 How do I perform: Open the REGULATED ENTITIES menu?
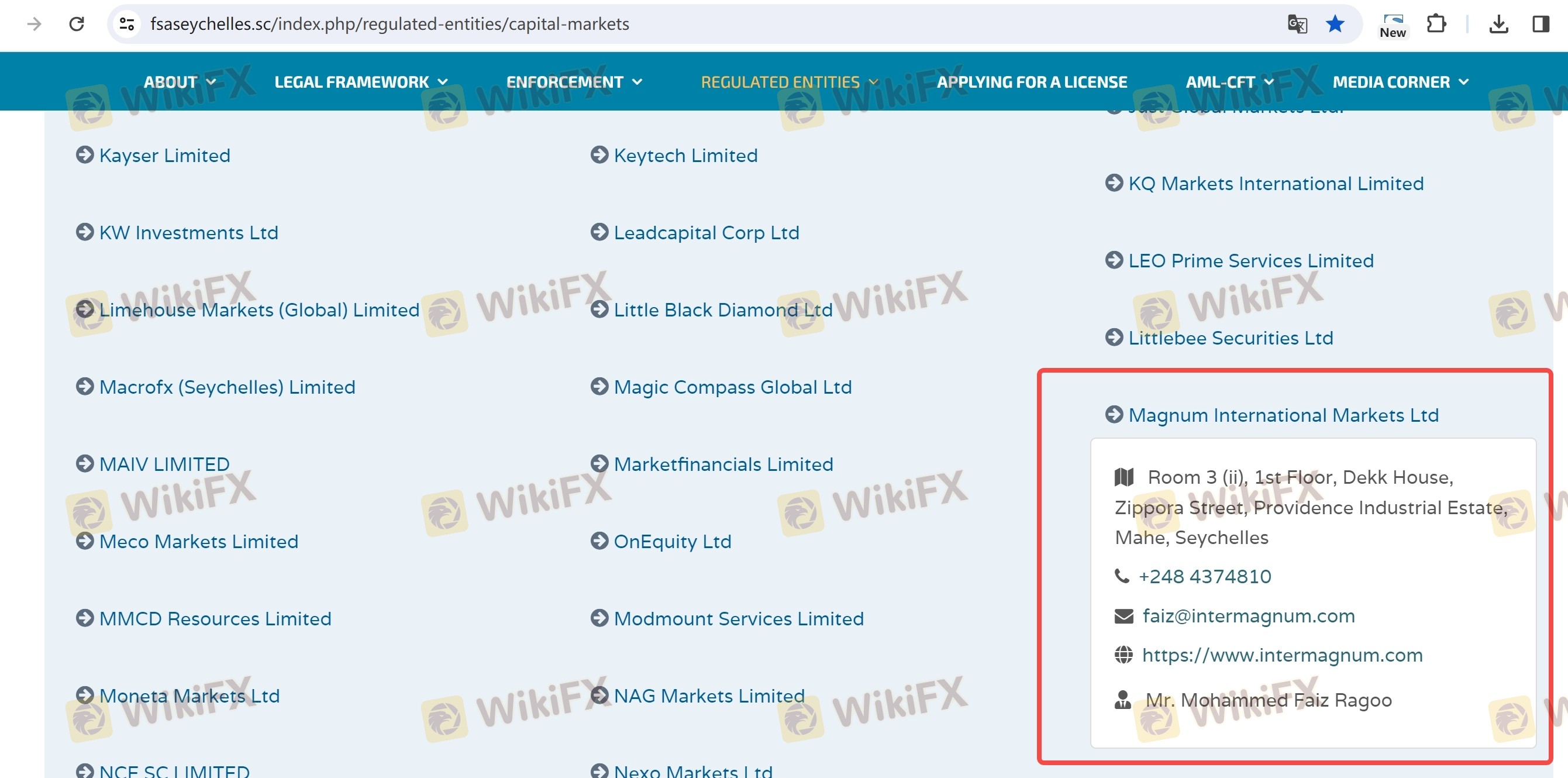click(789, 81)
